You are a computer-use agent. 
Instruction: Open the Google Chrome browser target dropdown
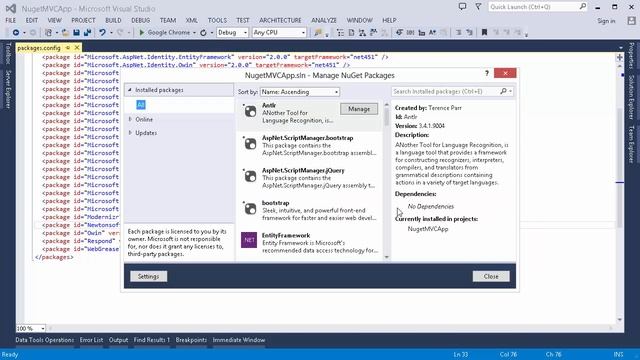pyautogui.click(x=194, y=33)
